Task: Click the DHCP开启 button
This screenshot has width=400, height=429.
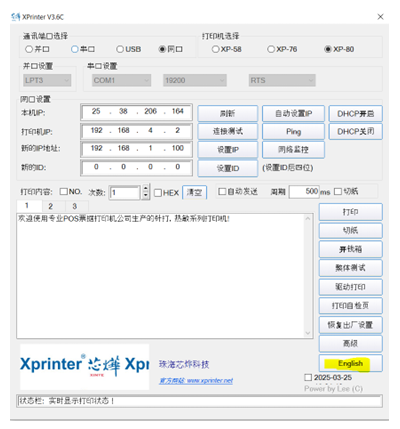Action: [x=355, y=114]
